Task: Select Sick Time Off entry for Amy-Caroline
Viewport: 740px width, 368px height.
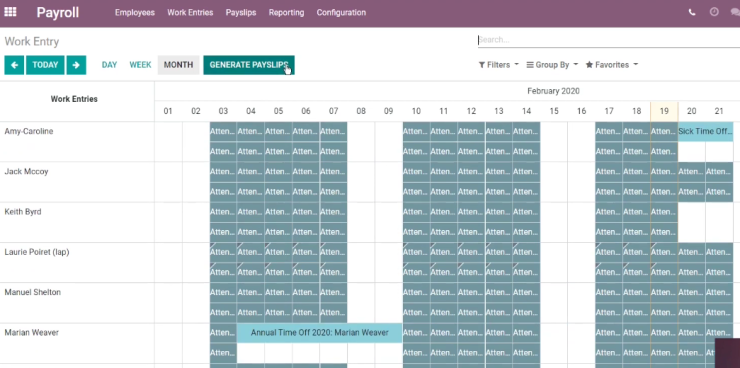Action: tap(705, 132)
